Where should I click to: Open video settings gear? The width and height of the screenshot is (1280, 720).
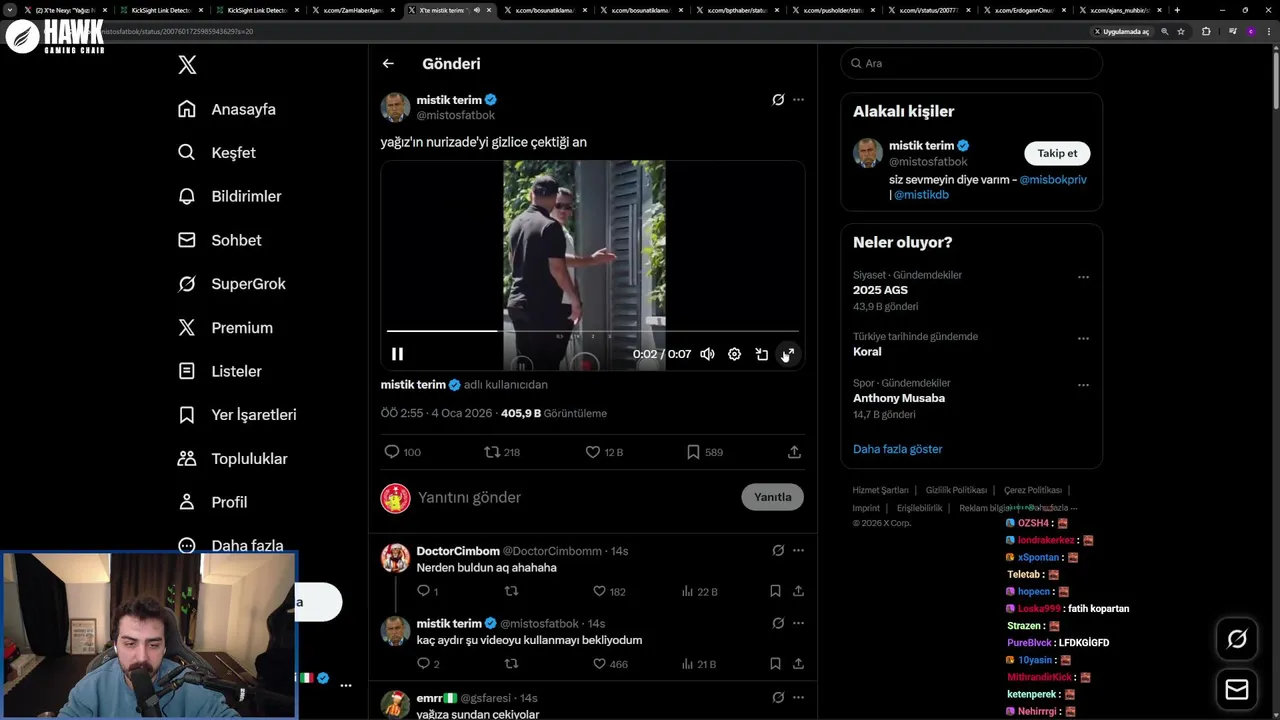[x=734, y=354]
